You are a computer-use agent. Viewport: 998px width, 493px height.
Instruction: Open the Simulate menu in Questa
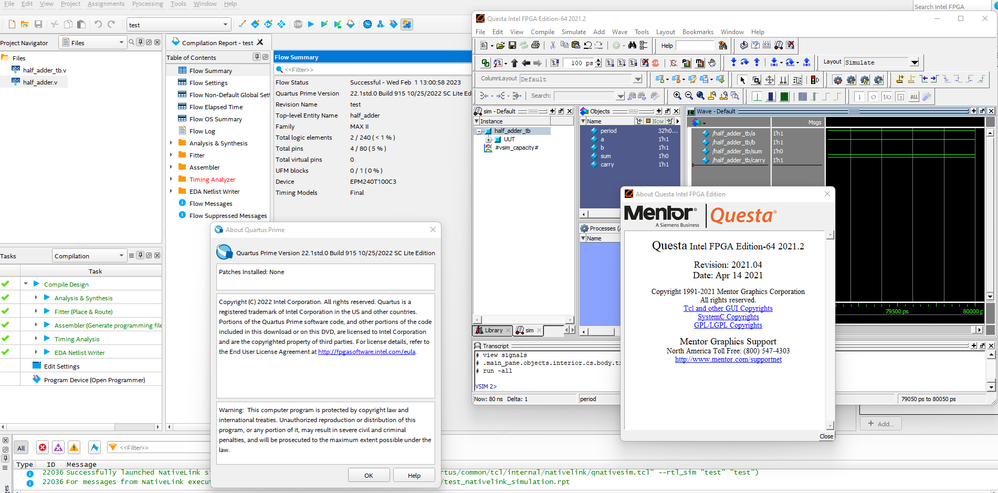573,32
